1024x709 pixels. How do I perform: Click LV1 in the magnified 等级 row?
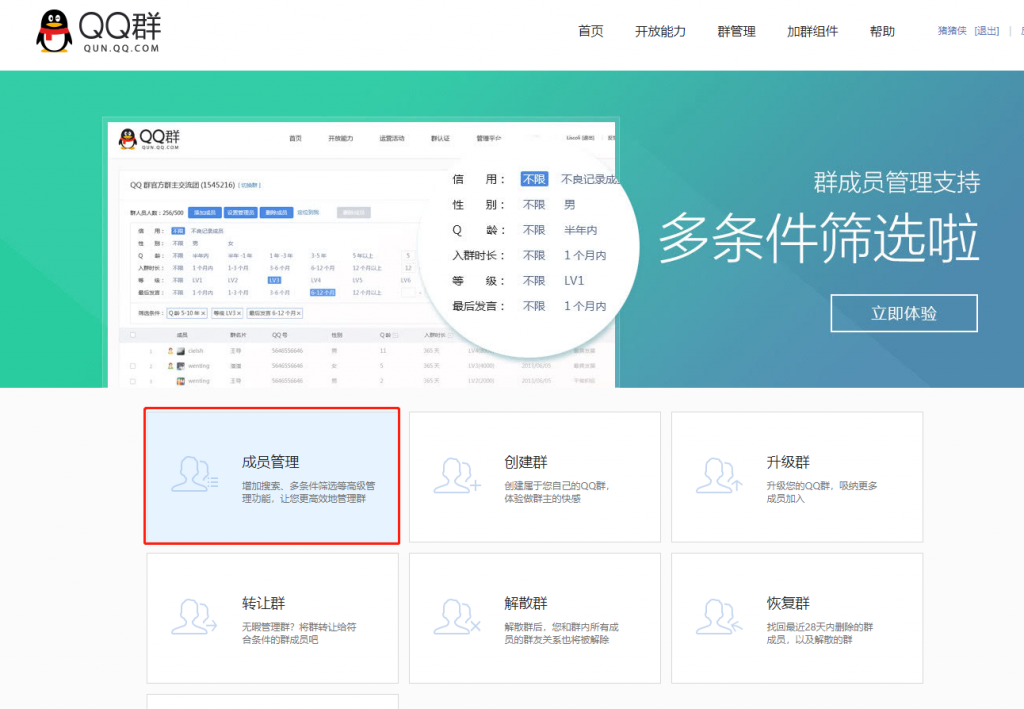tap(574, 281)
